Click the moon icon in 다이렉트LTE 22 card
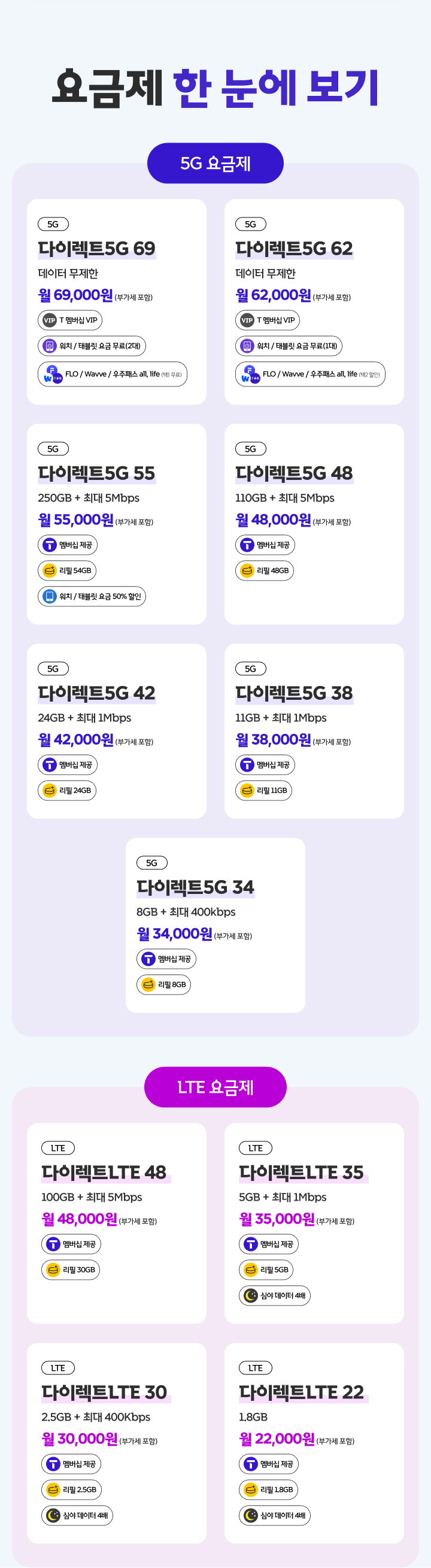The width and height of the screenshot is (431, 1568). point(250,1515)
